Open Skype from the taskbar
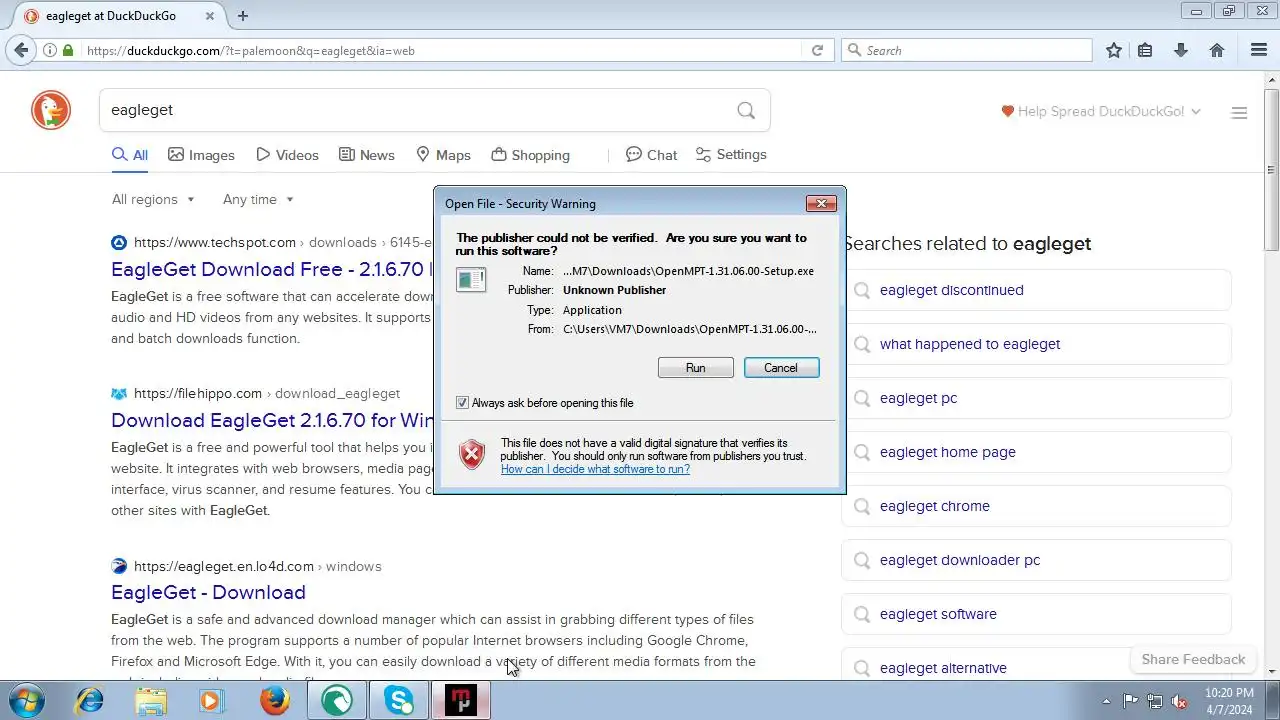 click(x=399, y=701)
